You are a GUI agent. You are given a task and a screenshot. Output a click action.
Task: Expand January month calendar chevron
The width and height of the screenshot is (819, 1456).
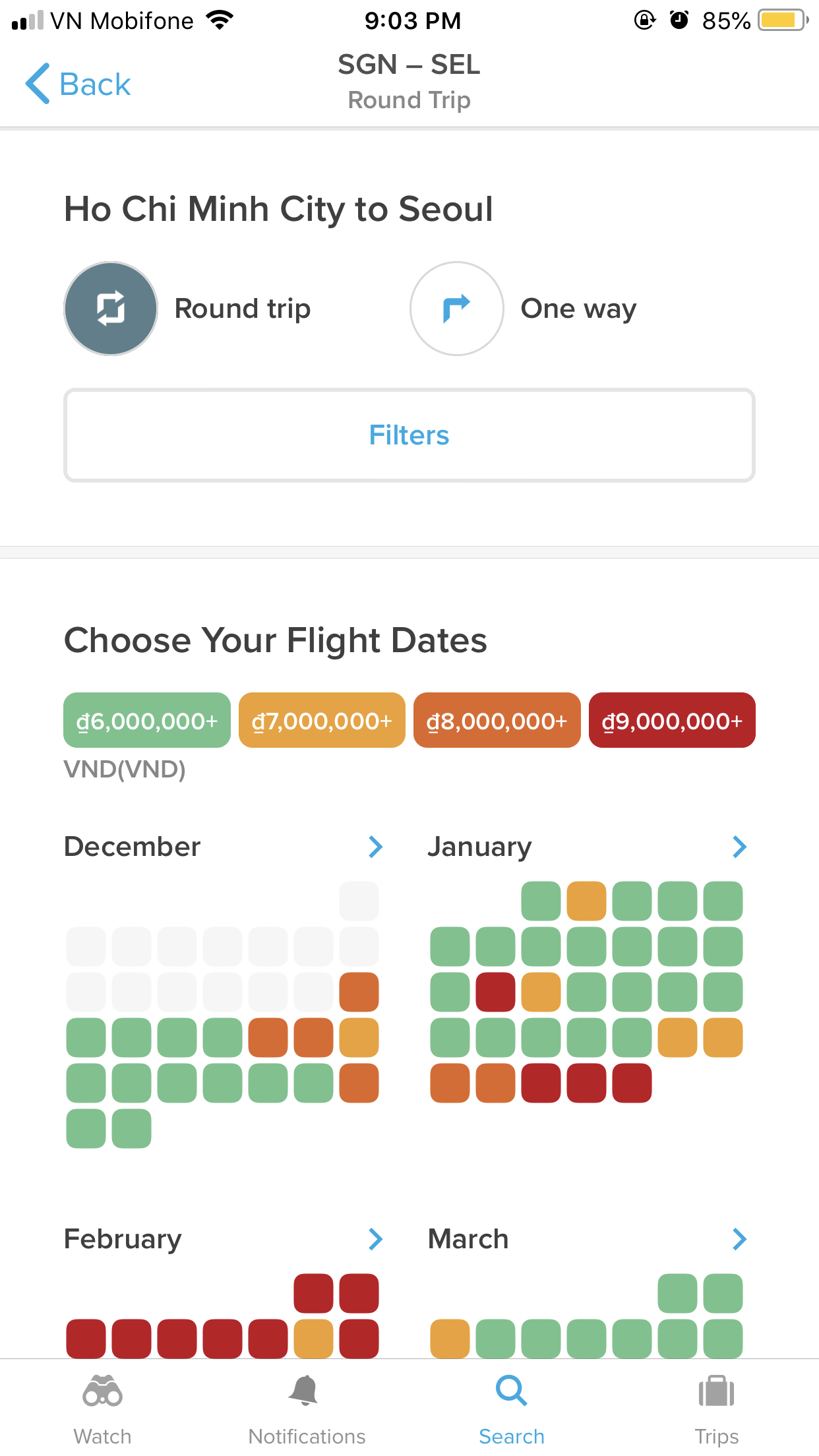click(x=739, y=847)
